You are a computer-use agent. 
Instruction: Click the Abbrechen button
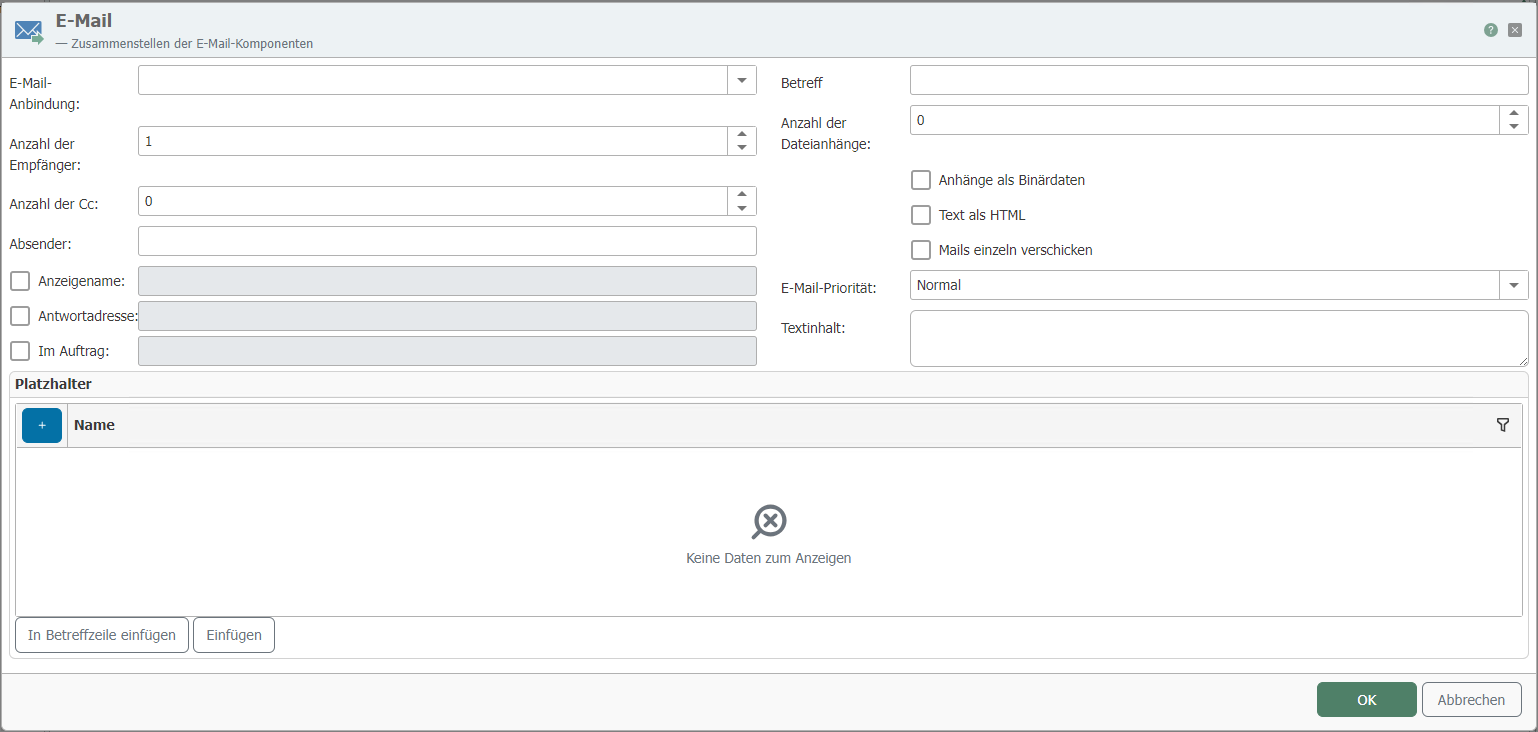(1471, 699)
